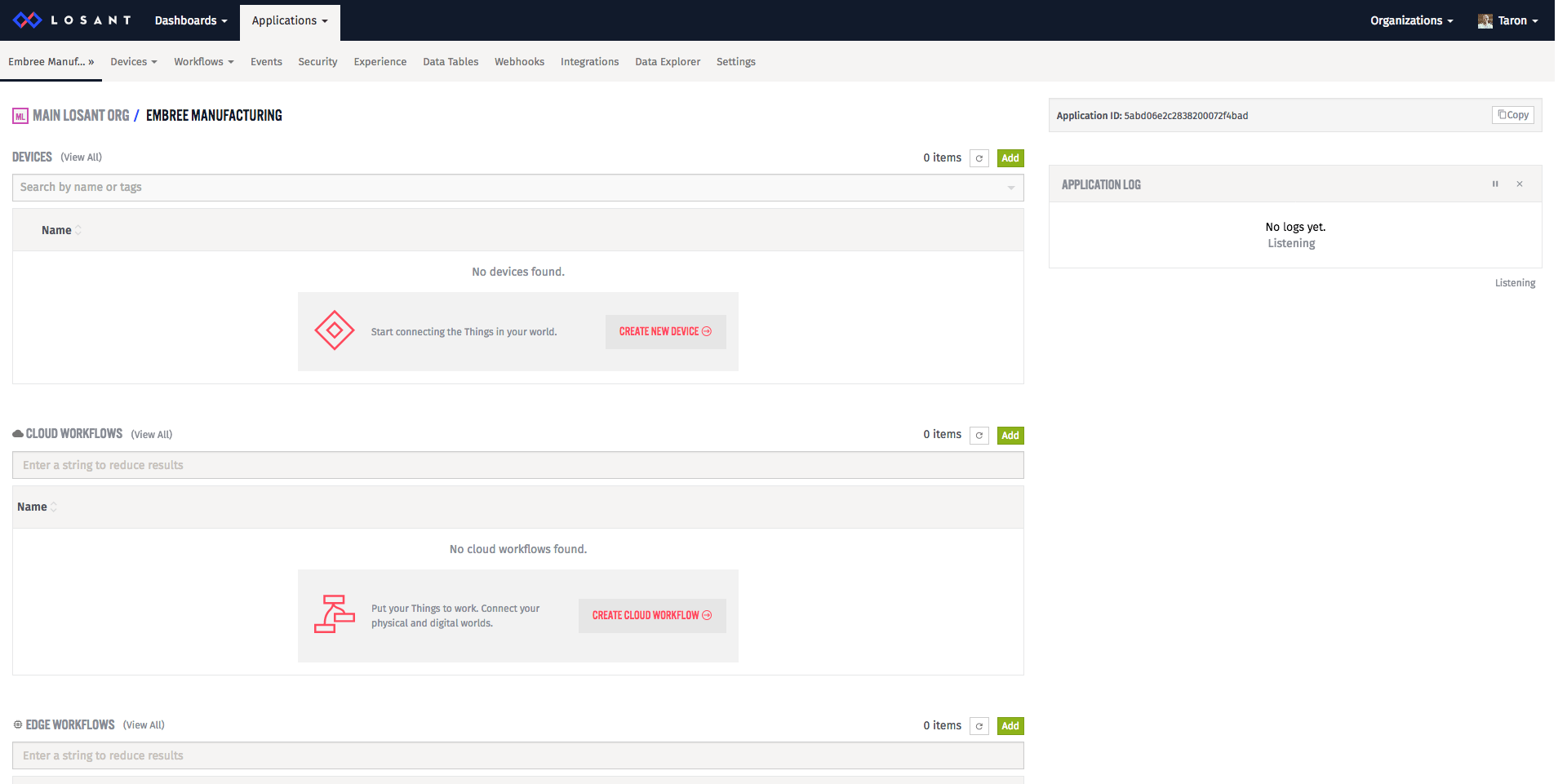Open the Integrations page
The image size is (1567, 784).
[589, 61]
